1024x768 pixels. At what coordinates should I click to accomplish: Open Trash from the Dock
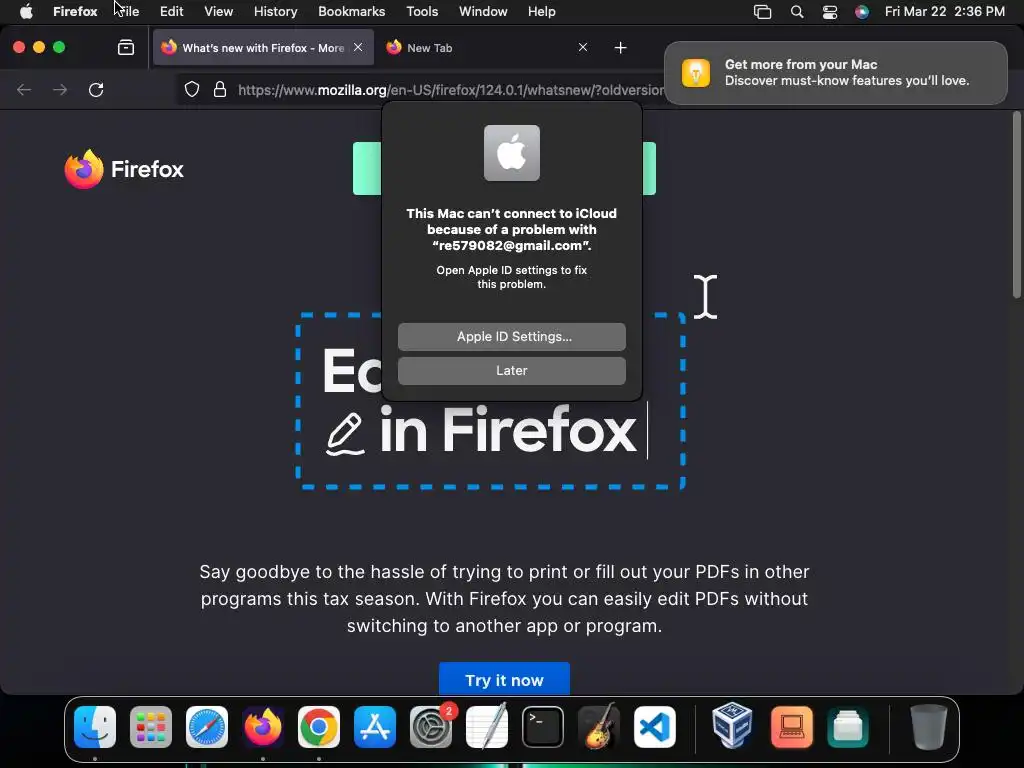[x=928, y=727]
